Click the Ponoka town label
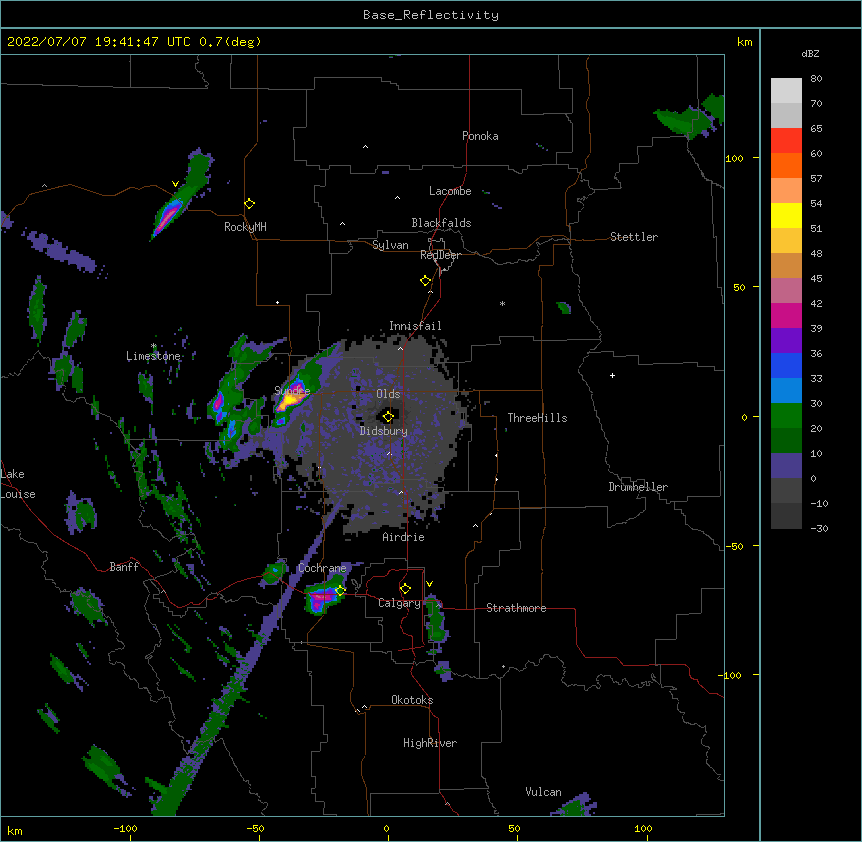Screen dimensions: 862x842 click(480, 136)
